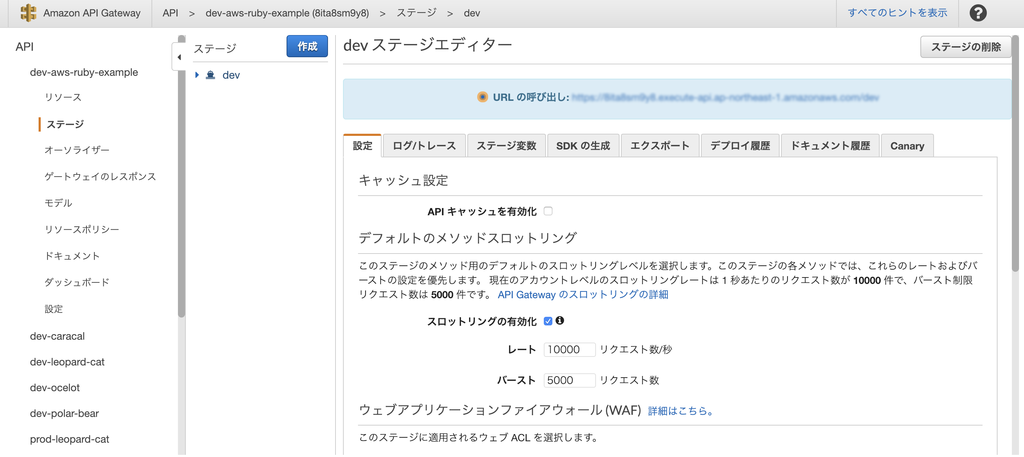Open ゲートウェイのレスポンス in sidebar
The width and height of the screenshot is (1024, 457).
(100, 176)
